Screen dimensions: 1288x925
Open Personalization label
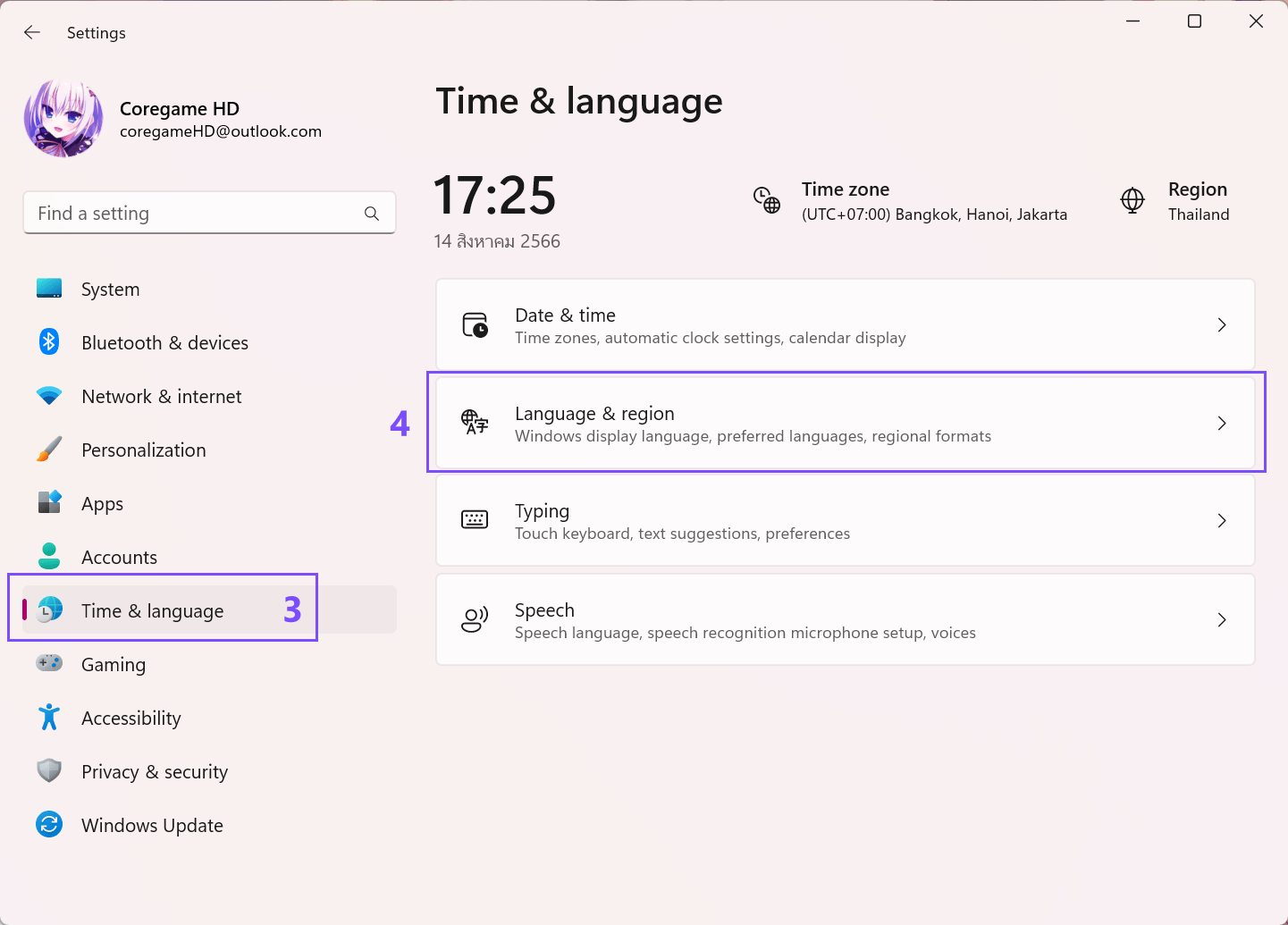pos(144,450)
